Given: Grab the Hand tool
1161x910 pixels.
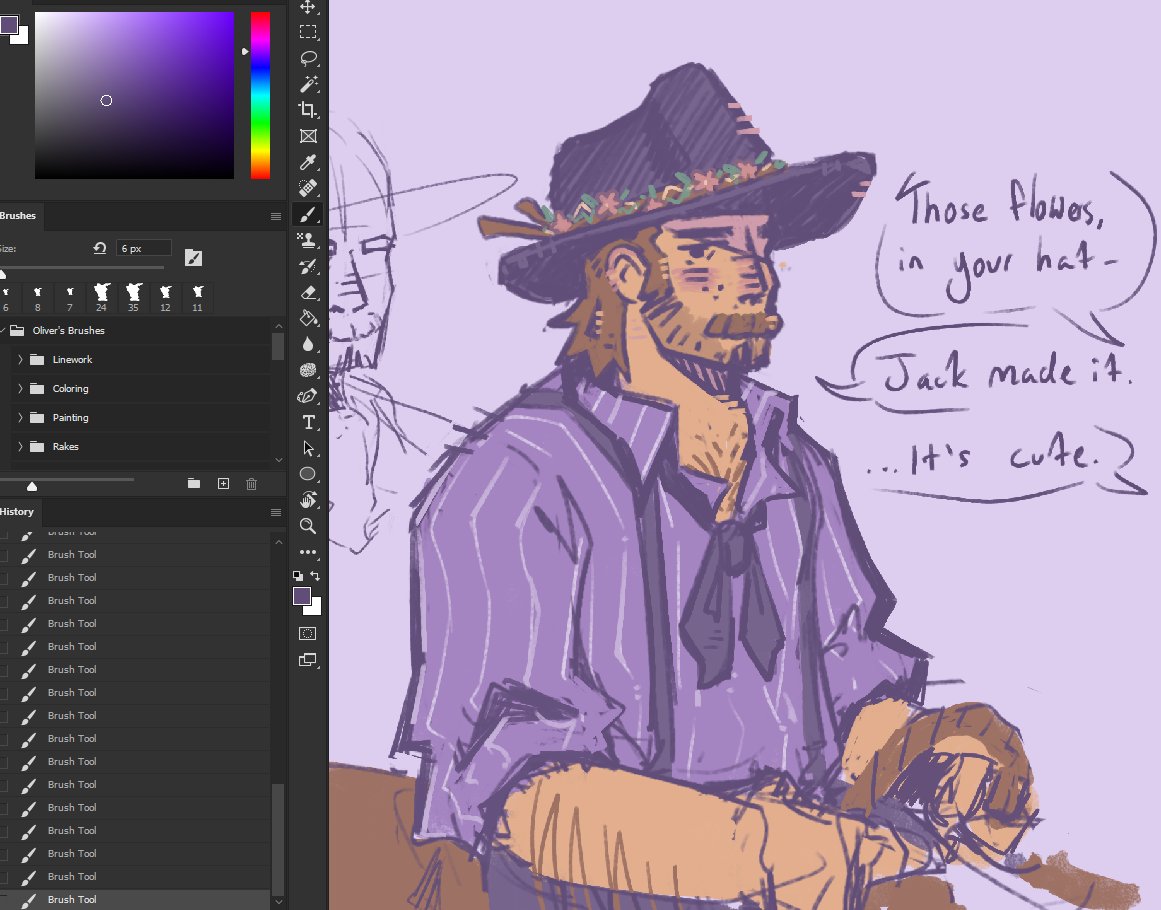Looking at the screenshot, I should coord(309,500).
